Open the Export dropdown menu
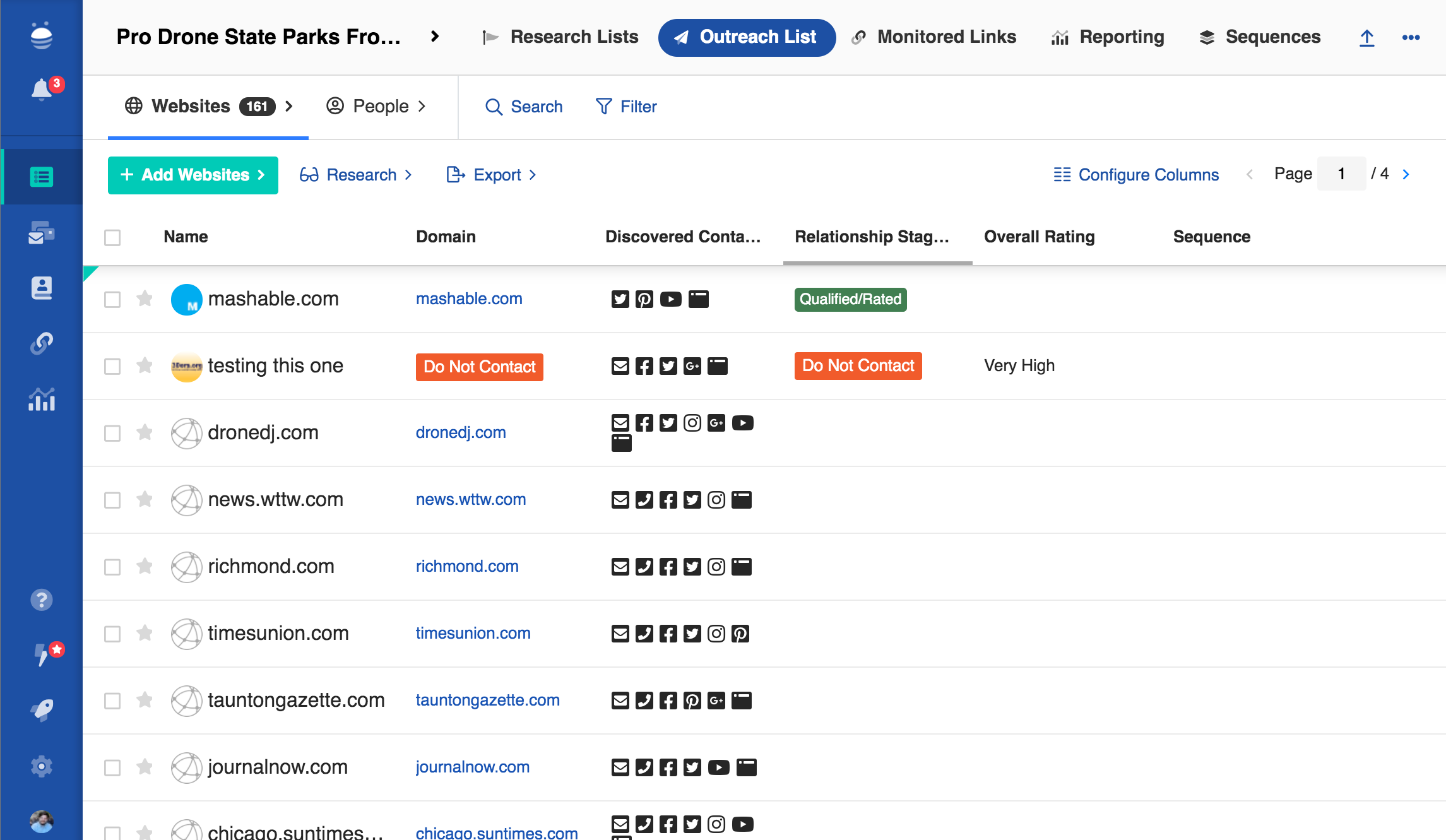This screenshot has width=1446, height=840. tap(492, 175)
